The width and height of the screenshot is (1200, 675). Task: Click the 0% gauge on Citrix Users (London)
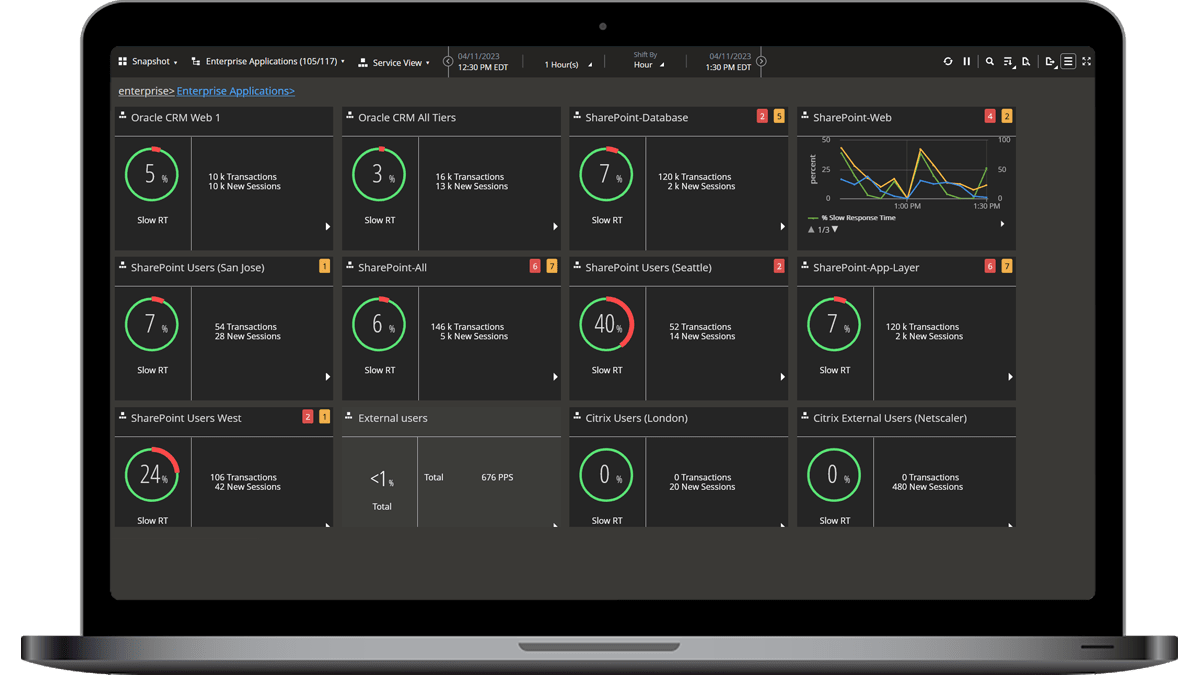click(x=607, y=475)
